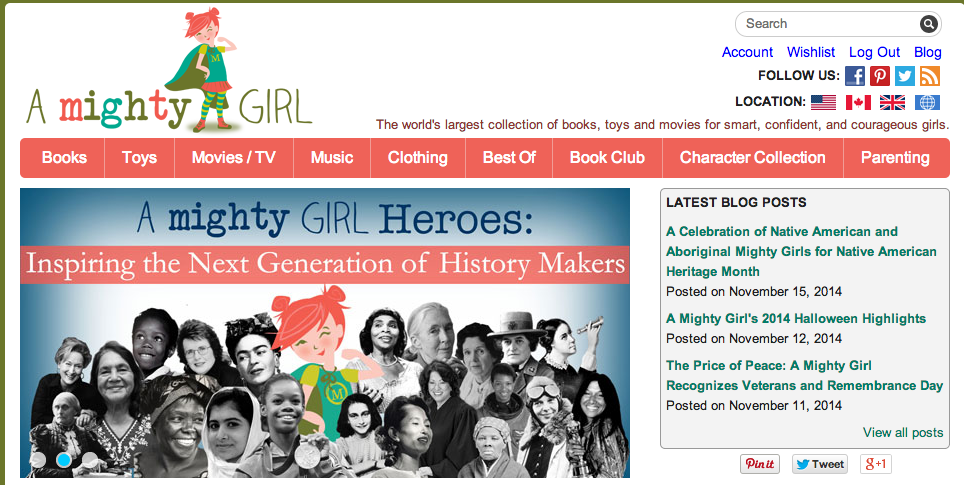Open the Movies / TV menu
The height and width of the screenshot is (485, 964).
coord(233,158)
